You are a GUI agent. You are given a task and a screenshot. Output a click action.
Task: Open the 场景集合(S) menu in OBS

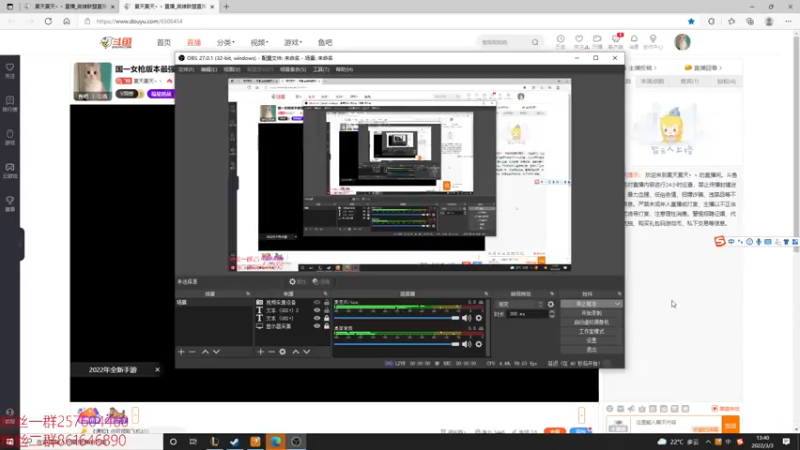pos(293,69)
